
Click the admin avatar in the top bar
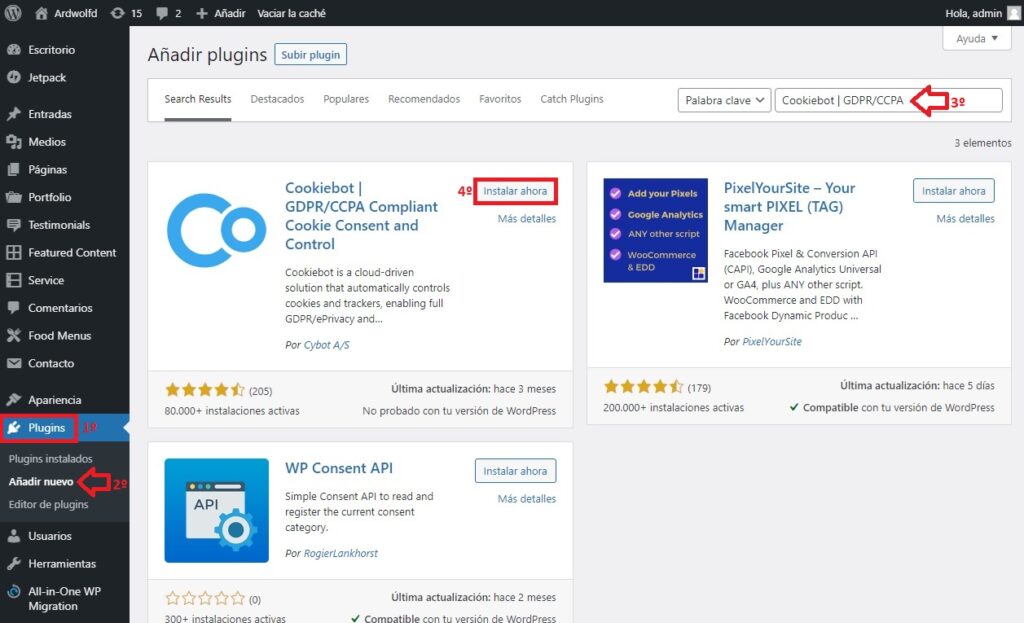(1014, 13)
